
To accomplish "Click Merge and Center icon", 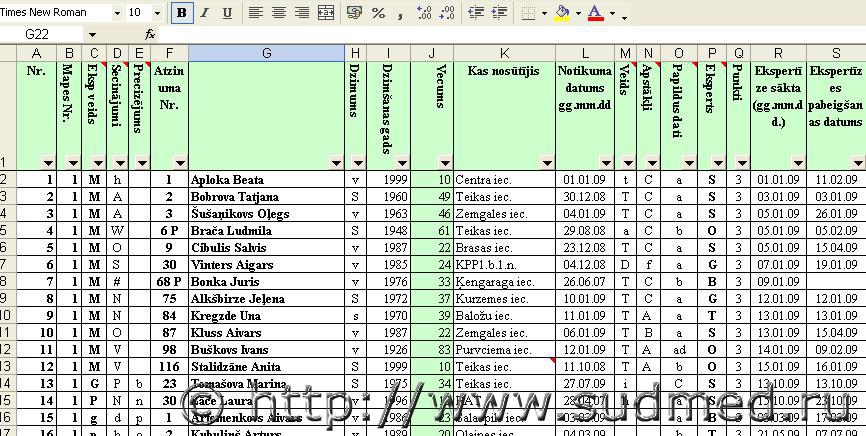I will (325, 13).
